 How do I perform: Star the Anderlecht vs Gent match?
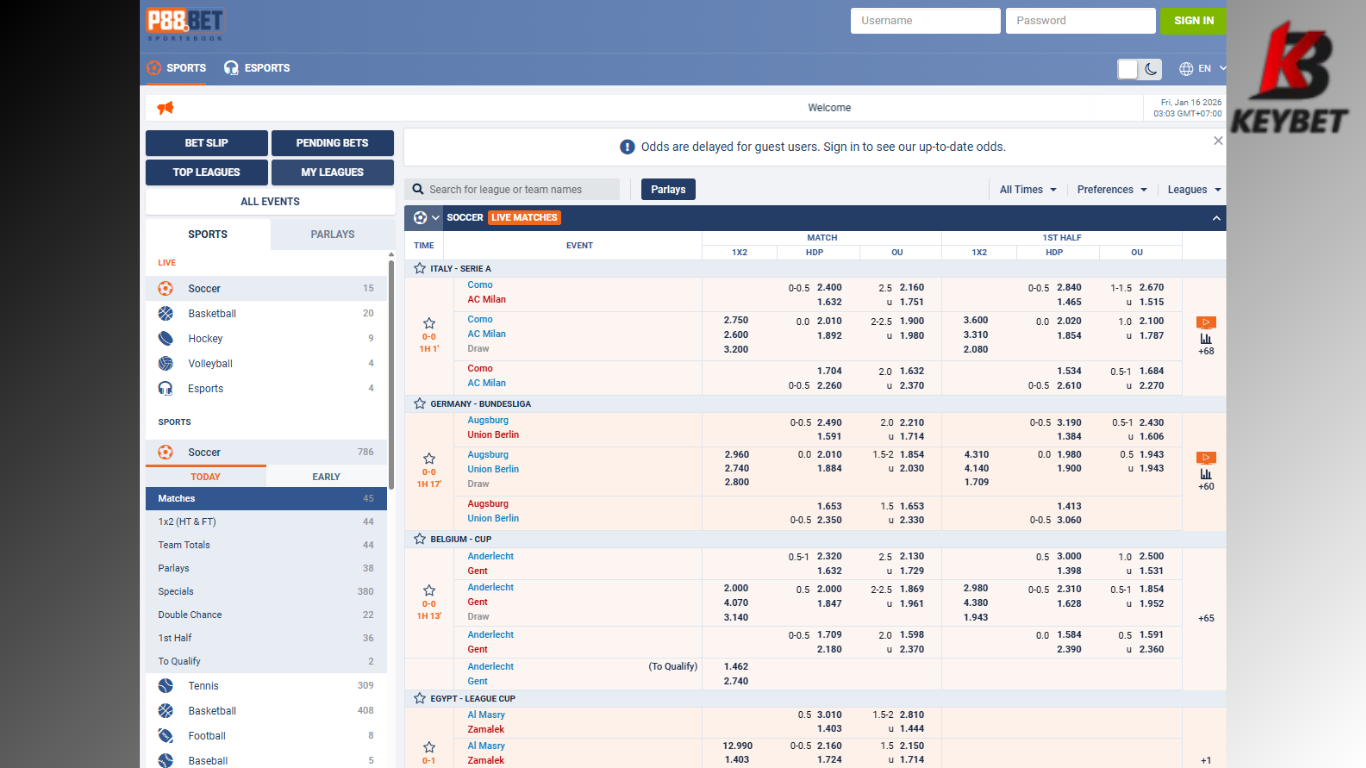point(429,591)
